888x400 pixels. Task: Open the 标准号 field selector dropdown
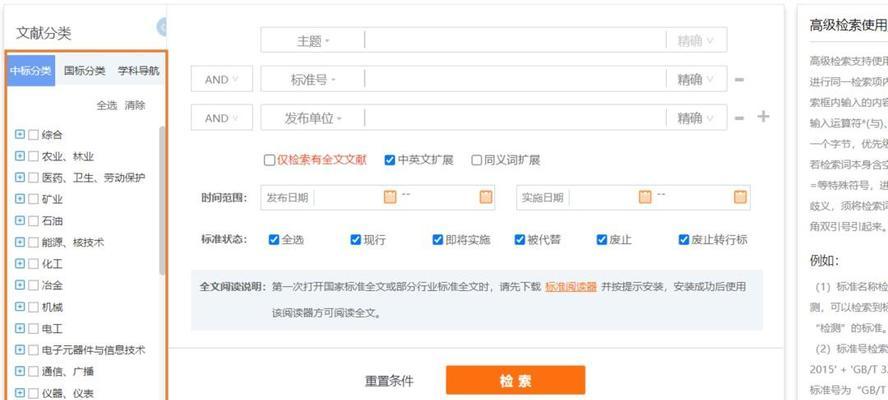313,80
